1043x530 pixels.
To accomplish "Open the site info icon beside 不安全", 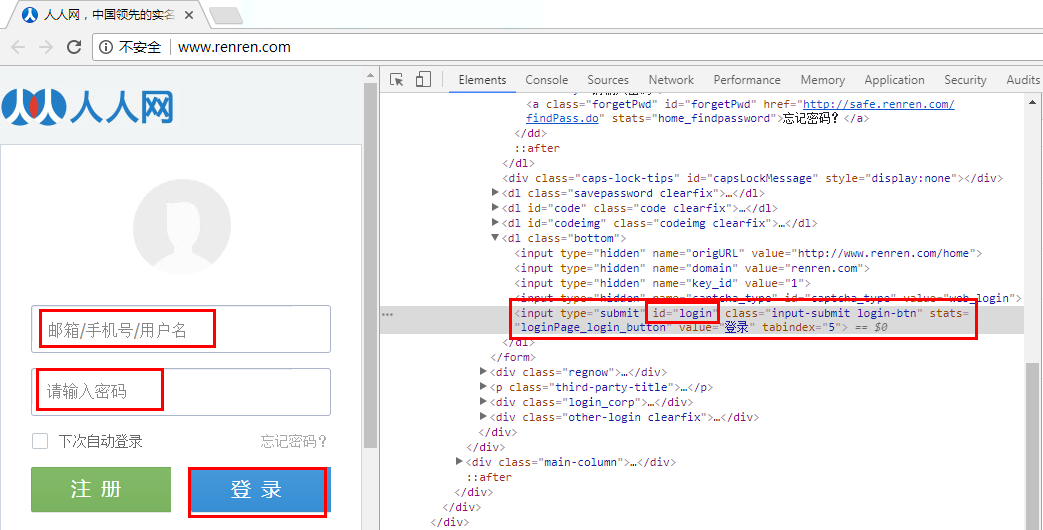I will [x=106, y=47].
